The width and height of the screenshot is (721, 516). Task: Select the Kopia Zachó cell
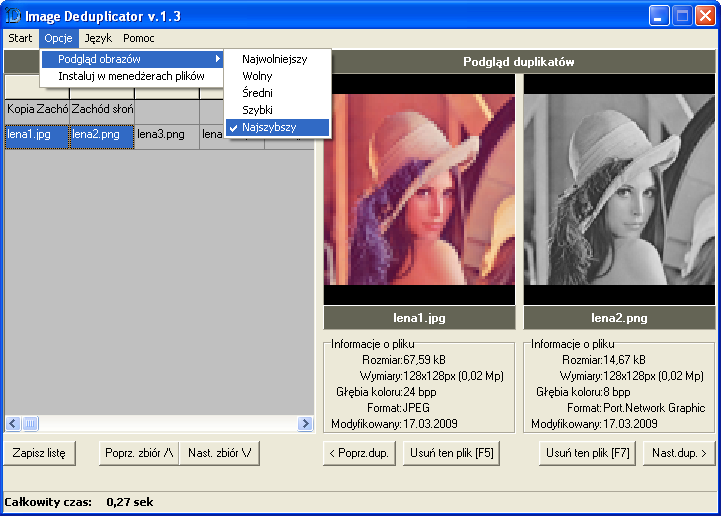click(37, 111)
